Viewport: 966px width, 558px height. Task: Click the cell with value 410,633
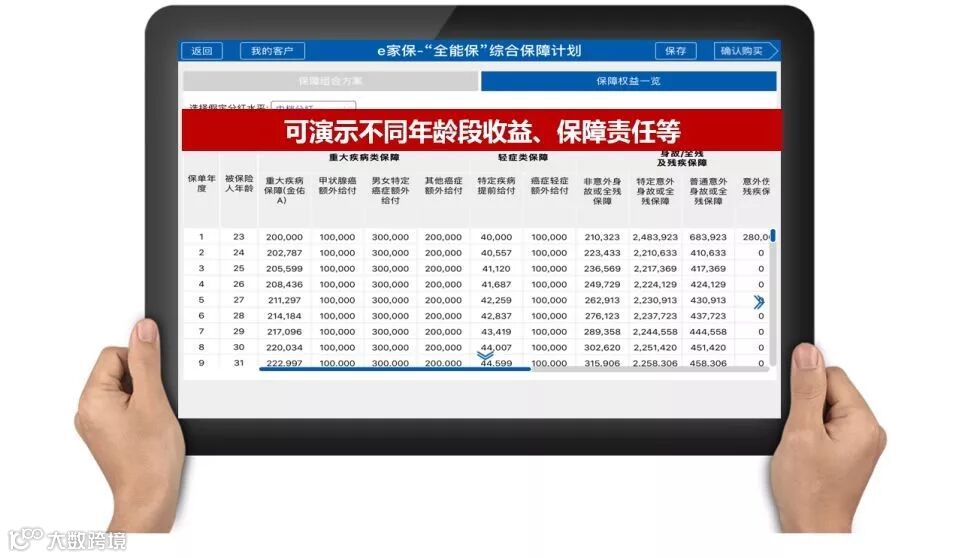tap(708, 253)
